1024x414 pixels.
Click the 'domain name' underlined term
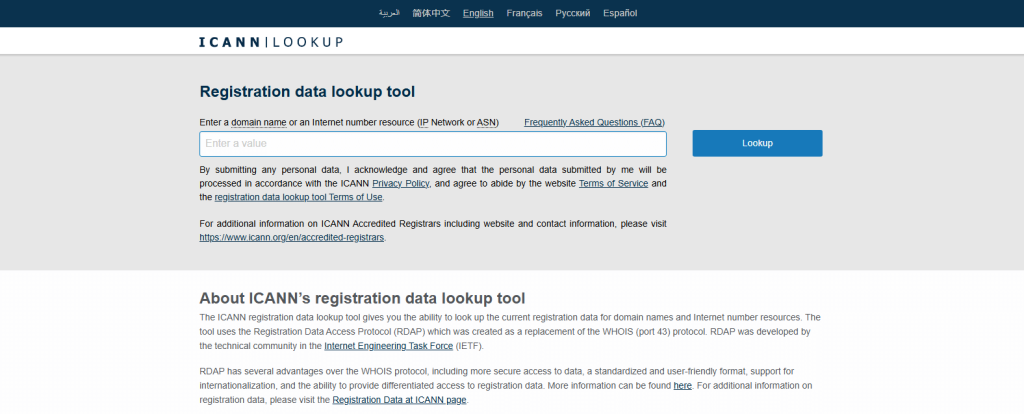click(x=259, y=122)
